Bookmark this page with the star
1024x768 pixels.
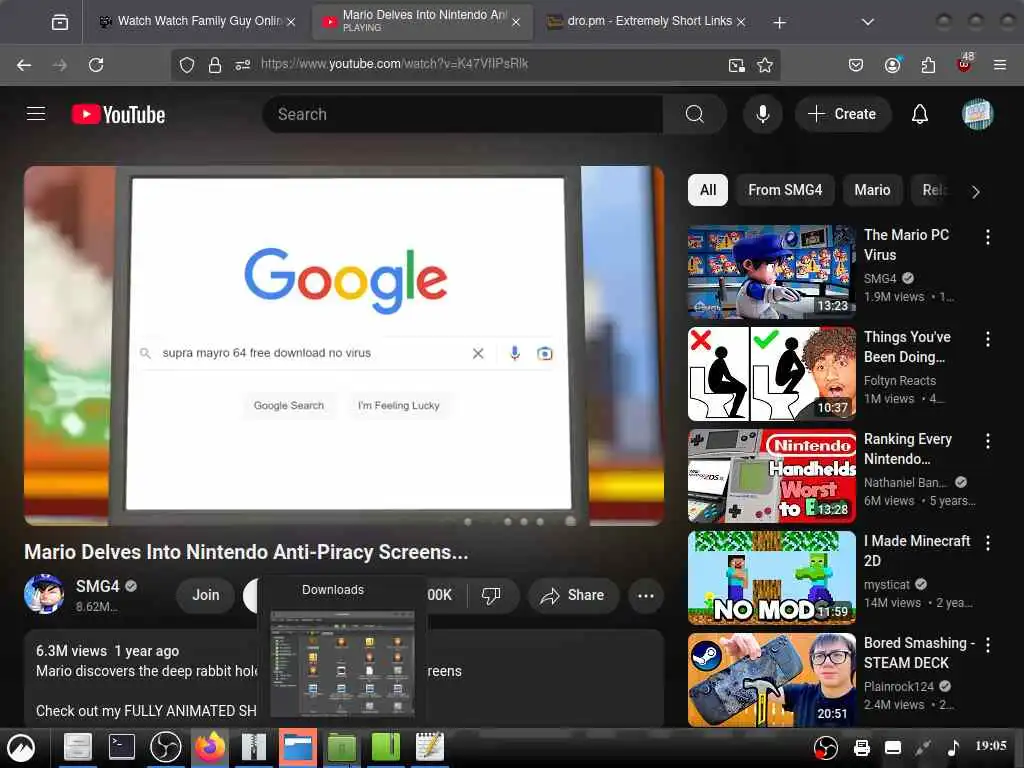[765, 65]
